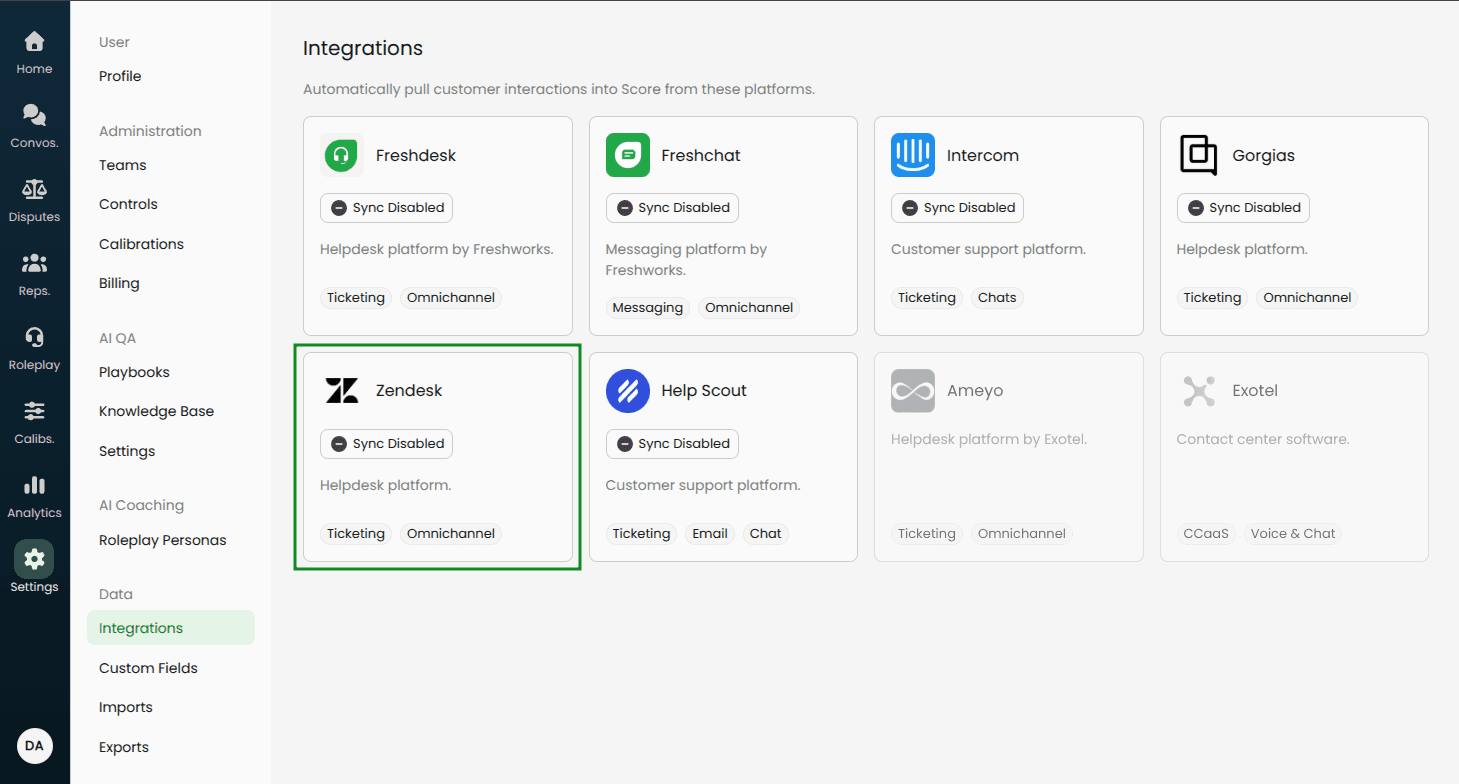The width and height of the screenshot is (1459, 784).
Task: Click Omnichannel tag on Zendesk card
Action: pos(451,534)
